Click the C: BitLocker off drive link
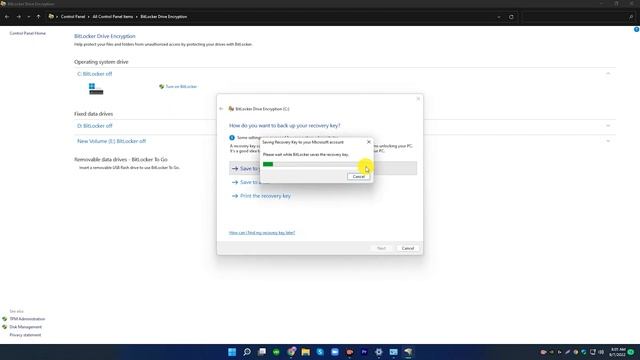 [94, 74]
